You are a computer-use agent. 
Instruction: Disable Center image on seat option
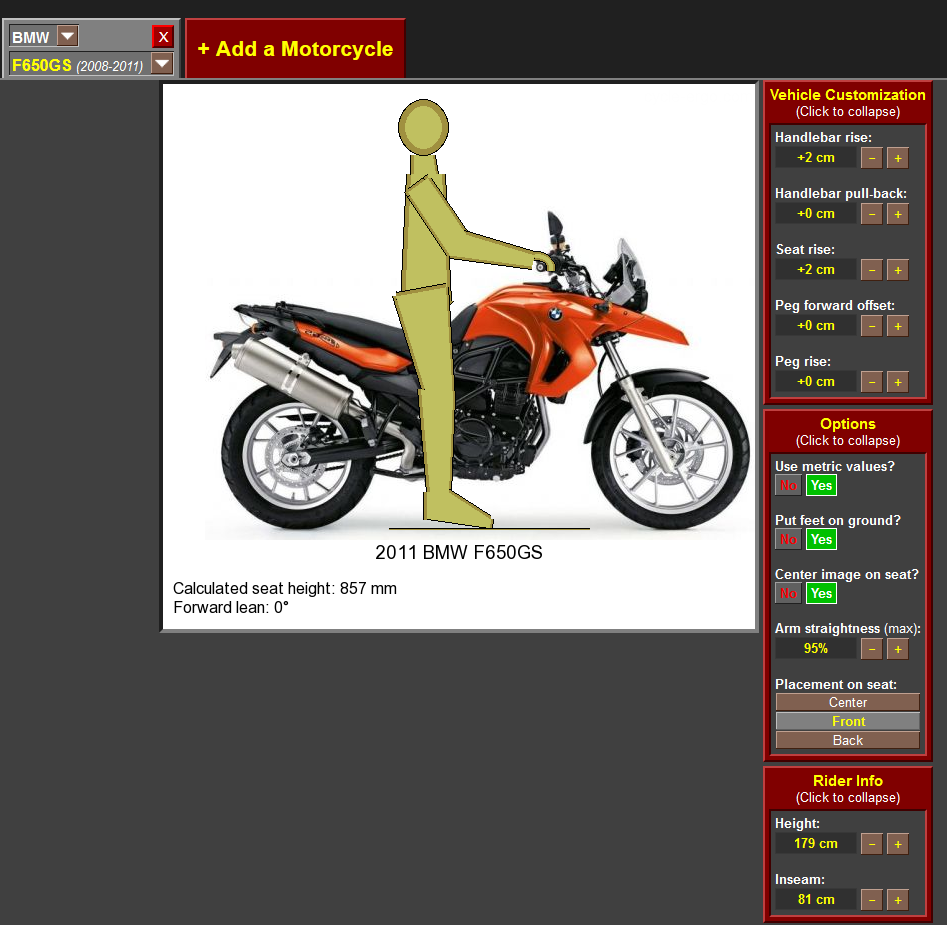click(788, 594)
